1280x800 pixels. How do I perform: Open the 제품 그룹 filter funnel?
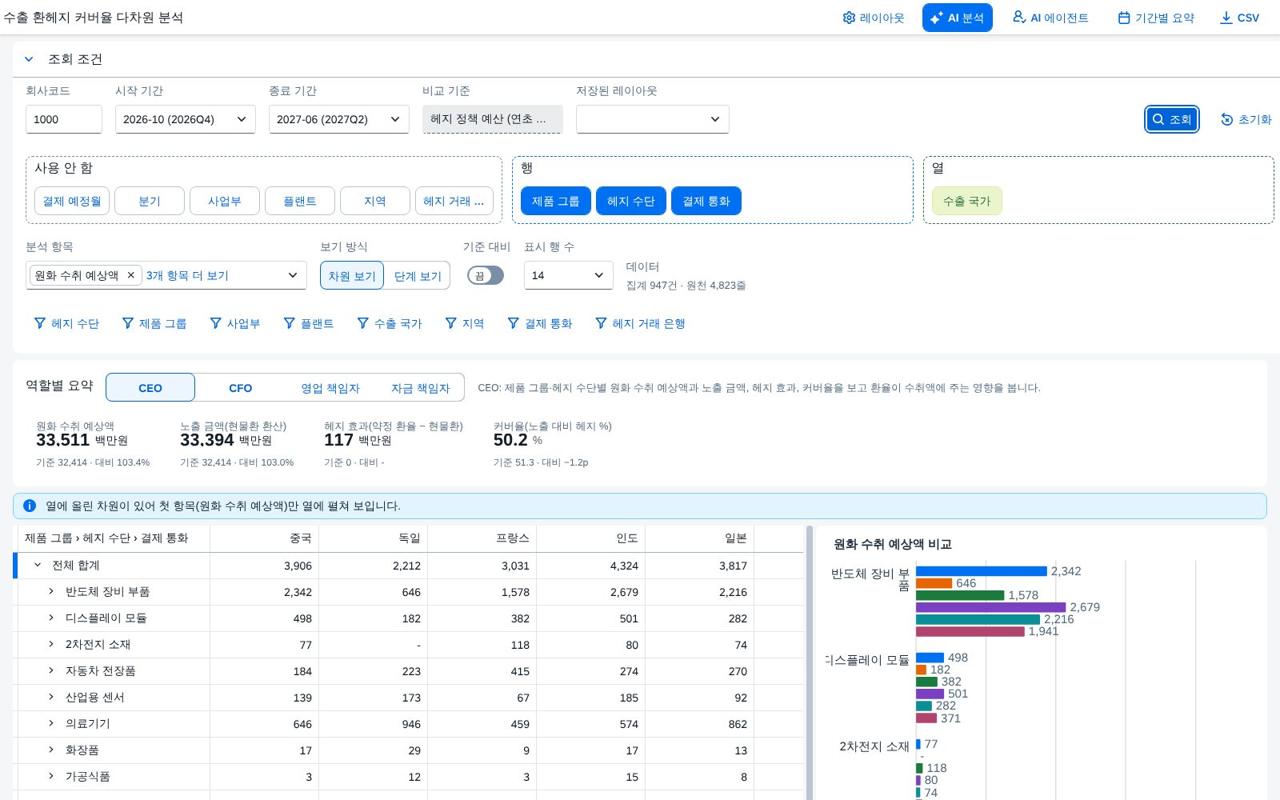(x=154, y=323)
